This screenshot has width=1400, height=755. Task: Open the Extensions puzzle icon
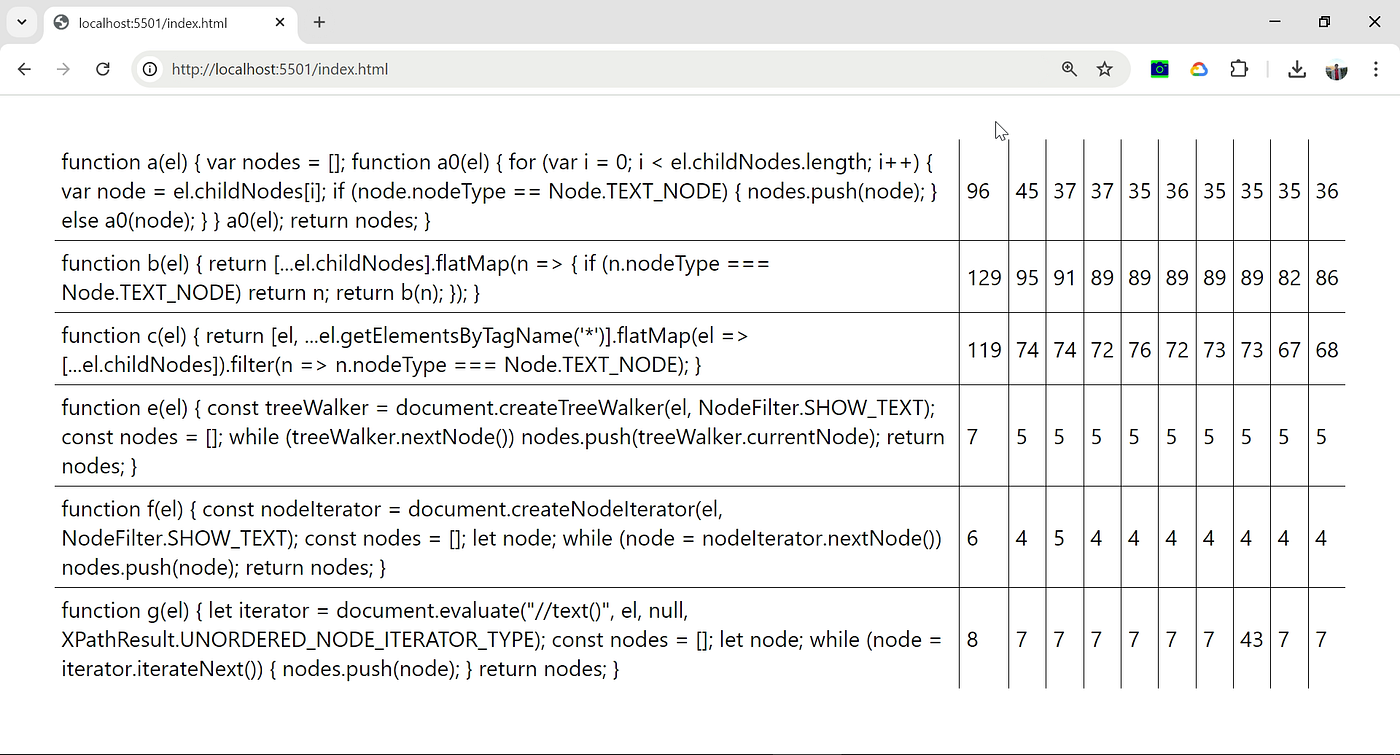(x=1239, y=69)
